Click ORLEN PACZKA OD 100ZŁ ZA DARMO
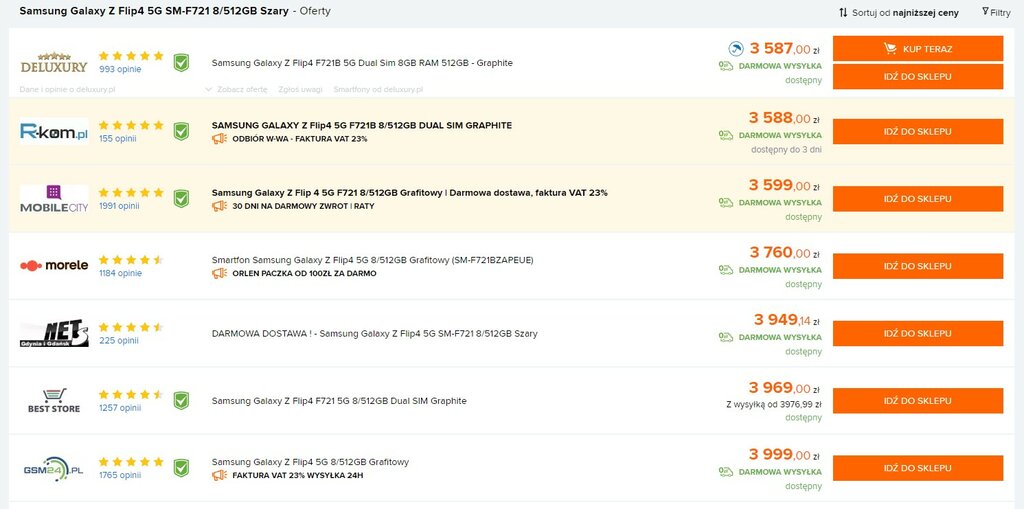 click(x=304, y=274)
